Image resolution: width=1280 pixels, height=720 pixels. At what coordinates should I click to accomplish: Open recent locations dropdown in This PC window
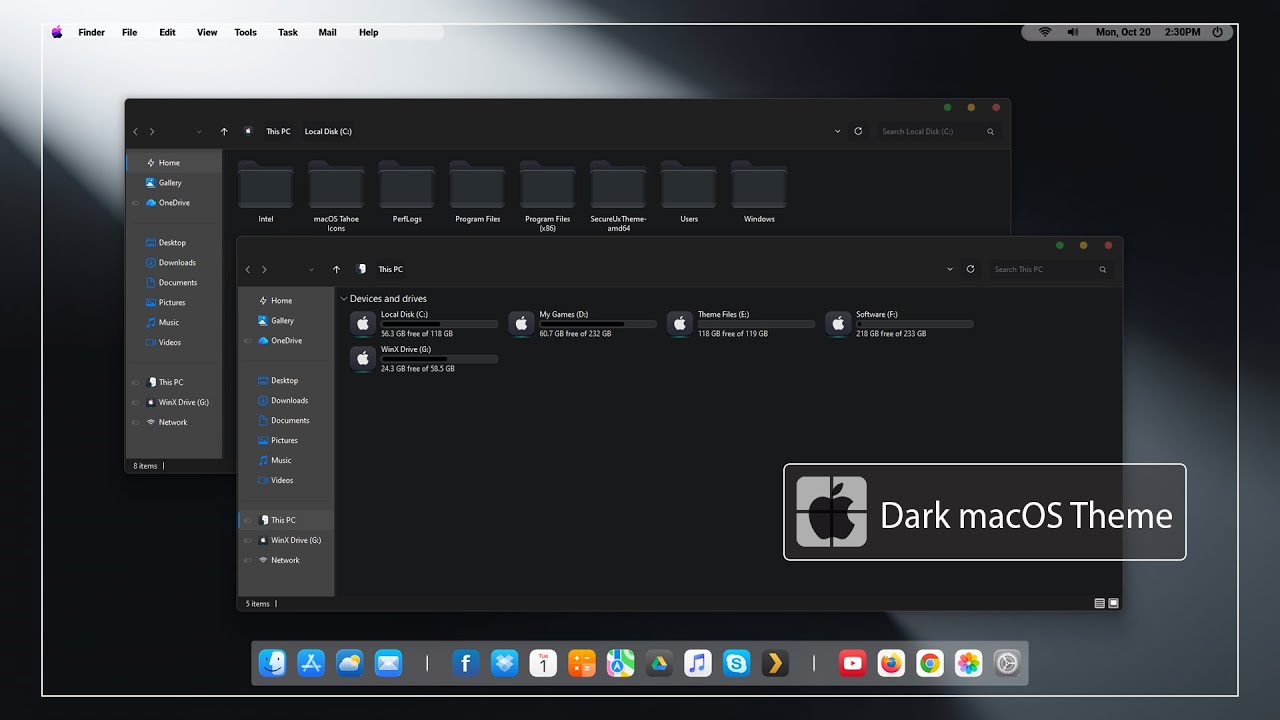[311, 269]
